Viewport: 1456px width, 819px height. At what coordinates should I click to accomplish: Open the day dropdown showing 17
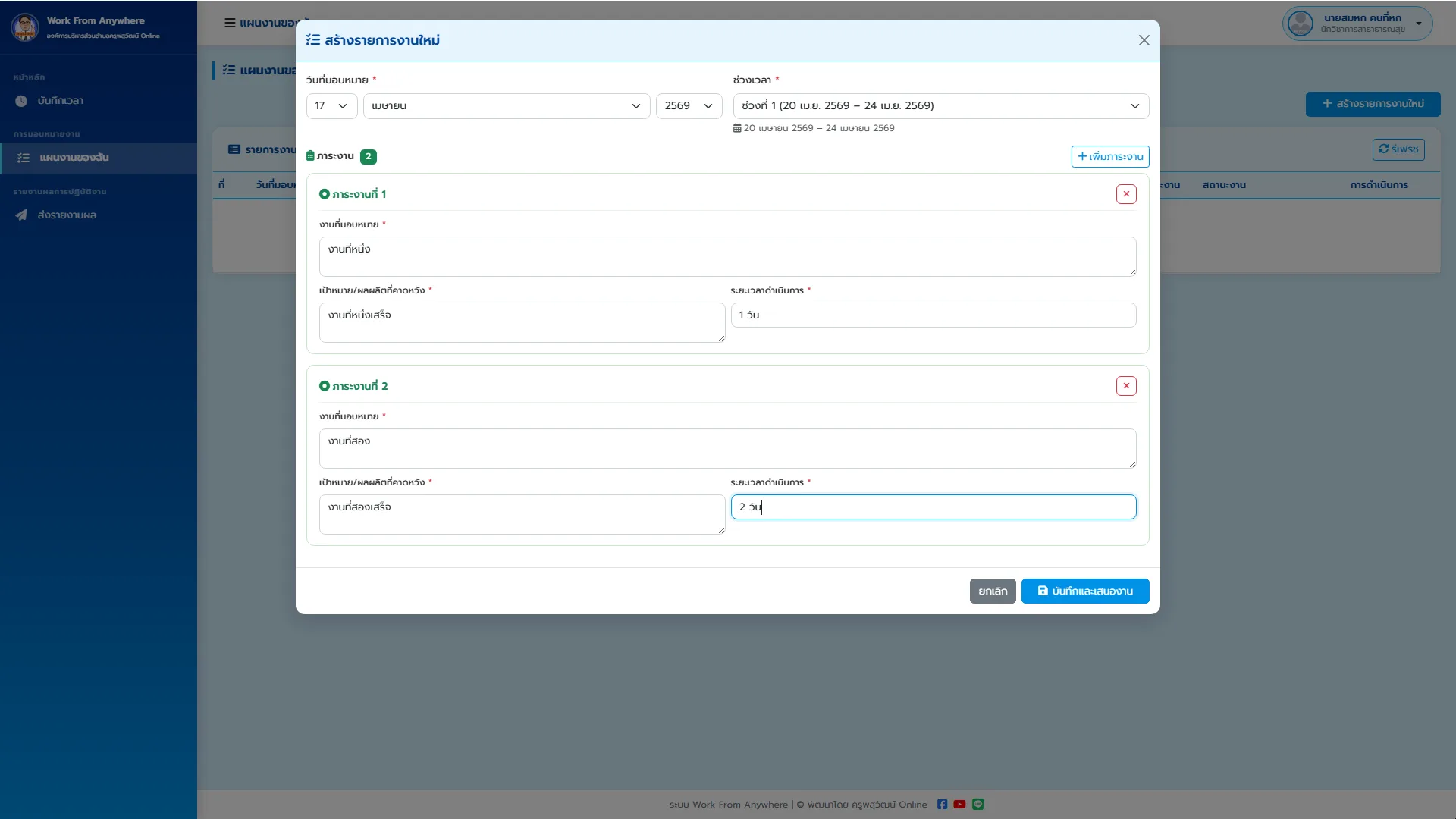(x=331, y=106)
